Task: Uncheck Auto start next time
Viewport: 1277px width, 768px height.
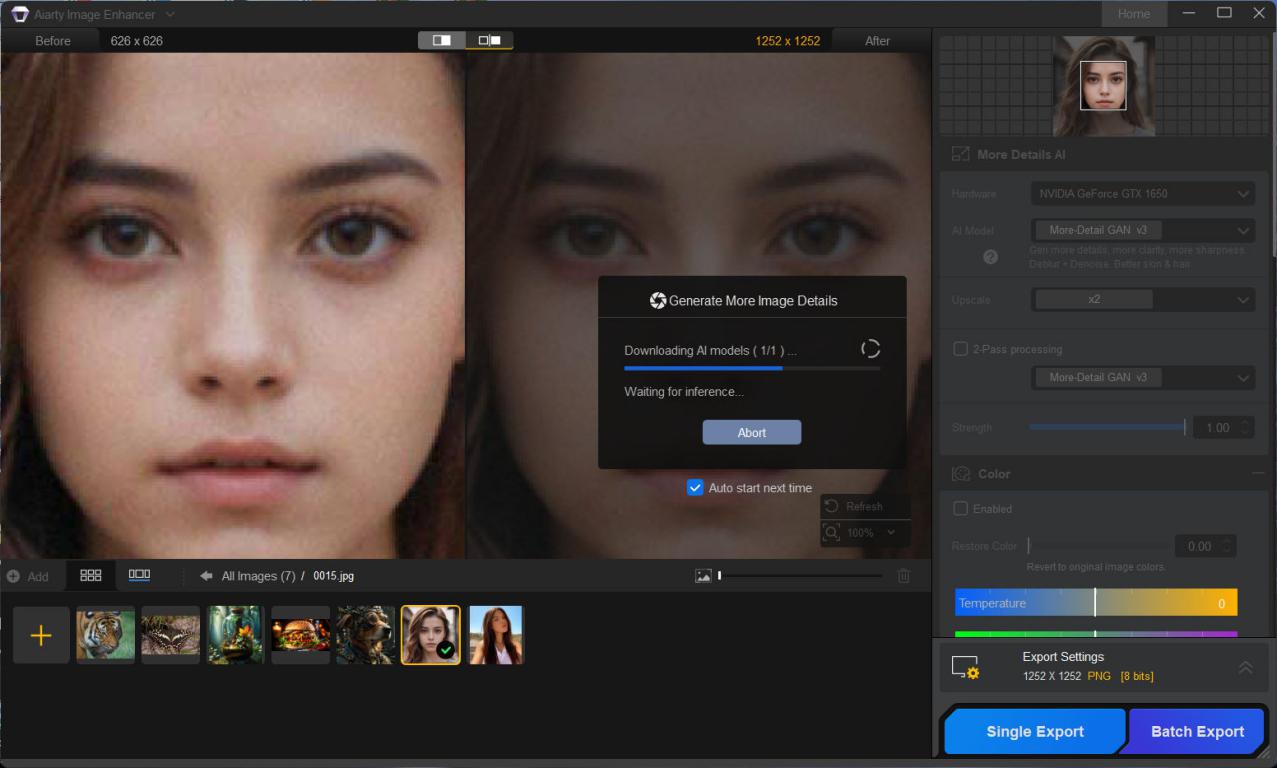Action: 695,488
